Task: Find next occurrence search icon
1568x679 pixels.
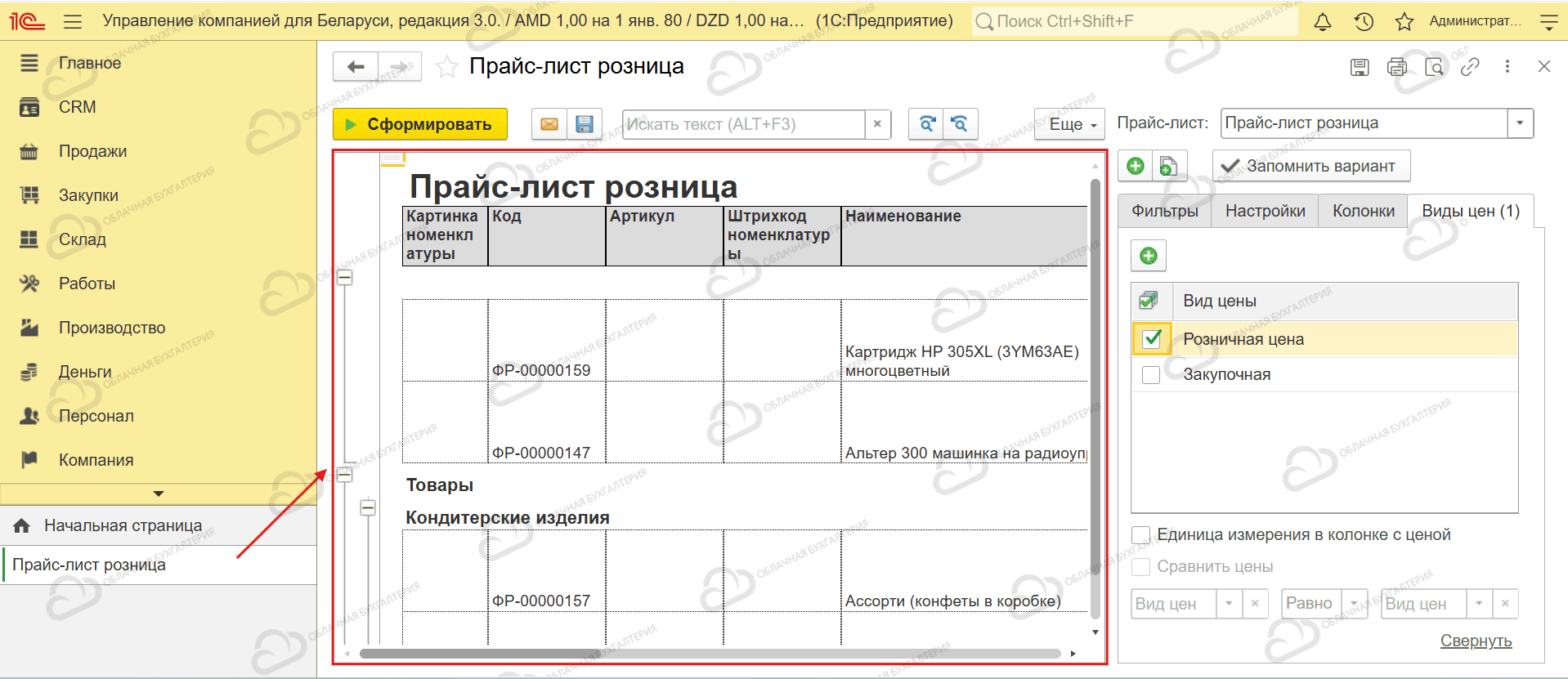Action: [926, 124]
